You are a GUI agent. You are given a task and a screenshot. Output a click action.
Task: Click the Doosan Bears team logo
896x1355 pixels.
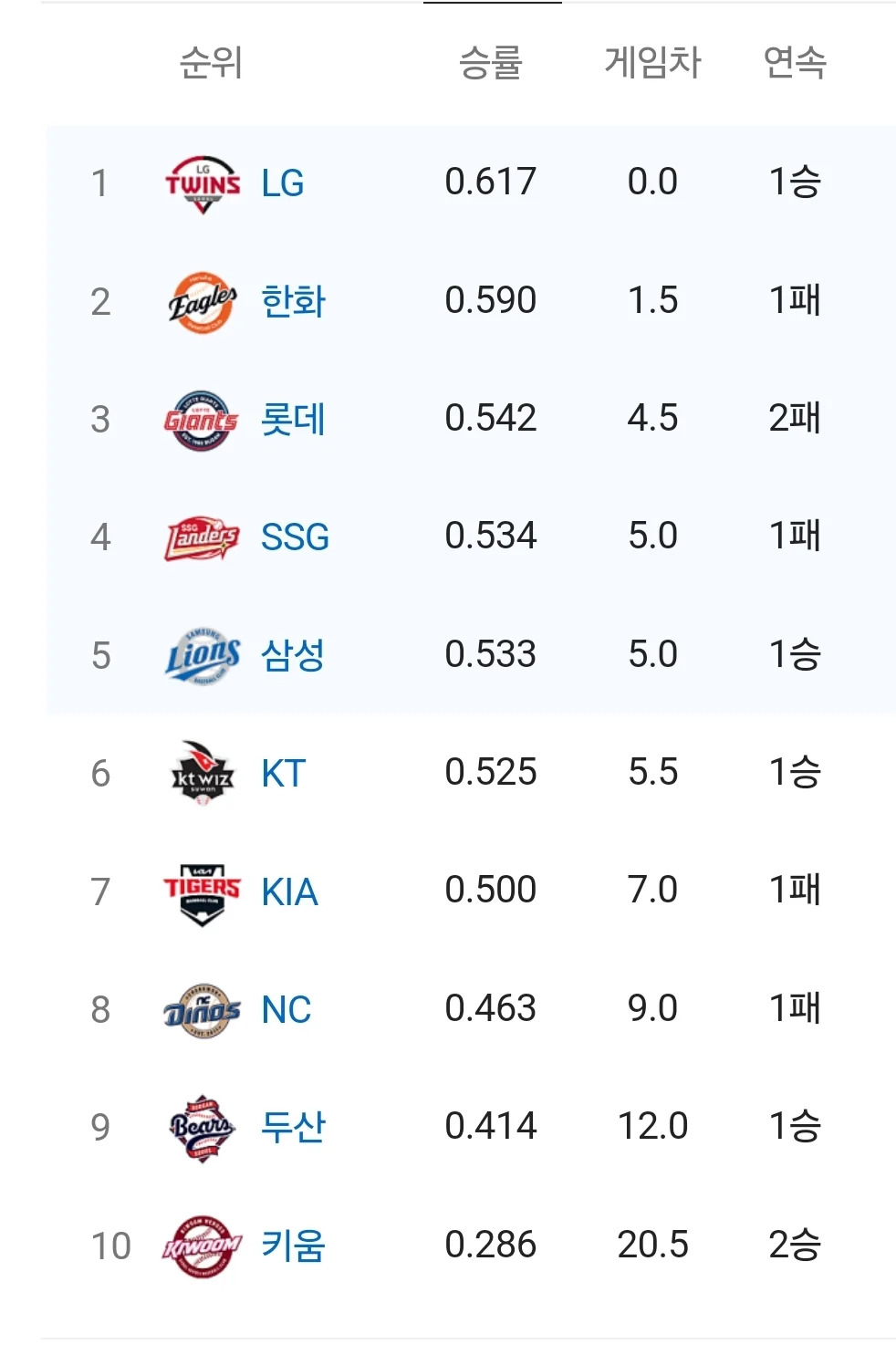pos(203,1128)
